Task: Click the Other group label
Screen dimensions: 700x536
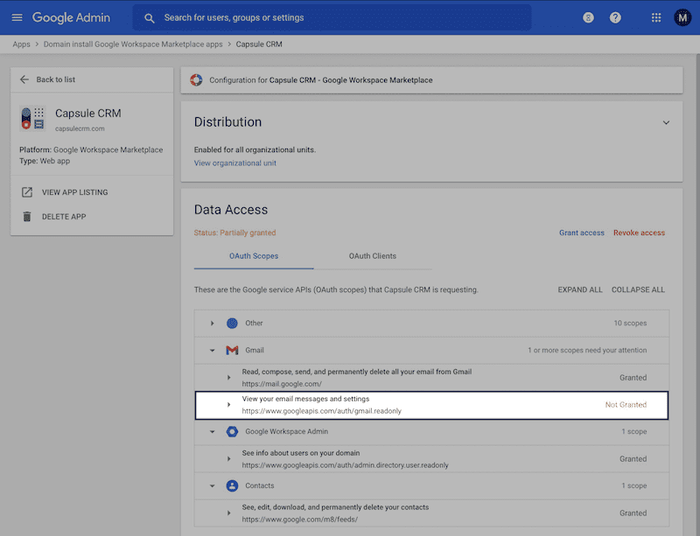Action: pos(254,323)
